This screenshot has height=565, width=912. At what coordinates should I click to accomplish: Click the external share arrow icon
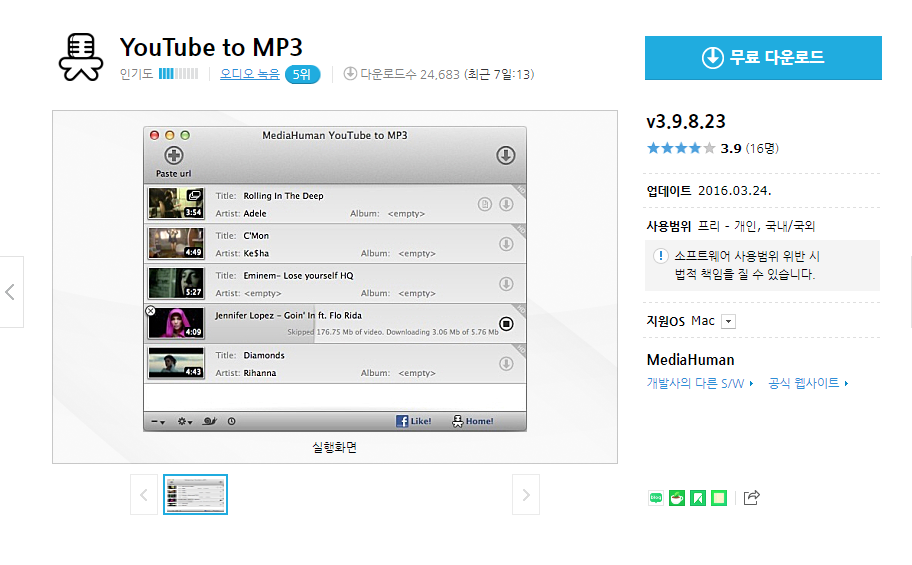click(751, 498)
